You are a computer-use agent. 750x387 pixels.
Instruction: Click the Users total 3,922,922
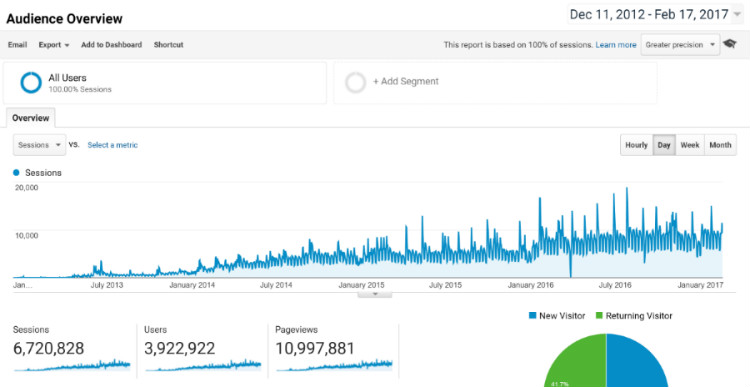tap(180, 348)
